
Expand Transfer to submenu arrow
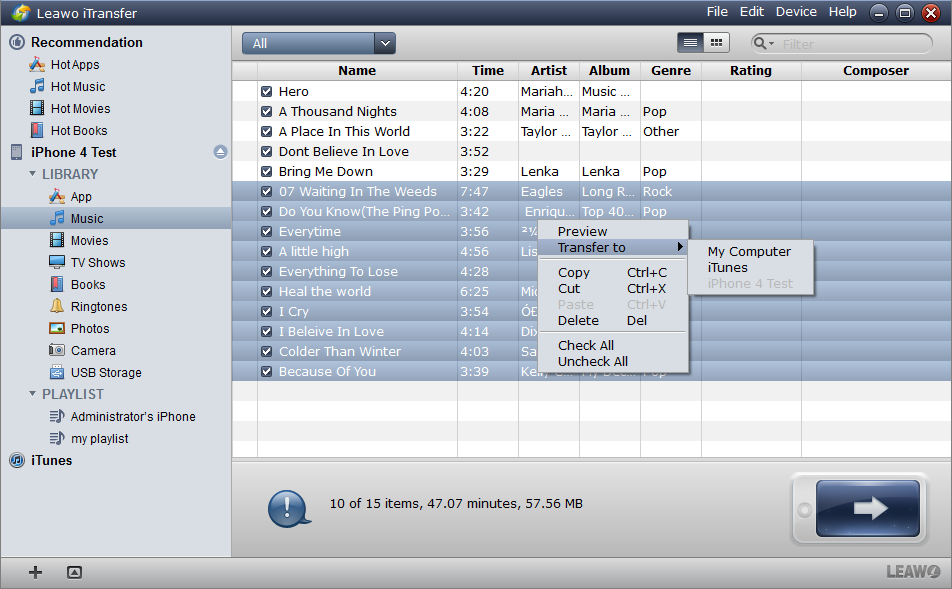point(680,247)
